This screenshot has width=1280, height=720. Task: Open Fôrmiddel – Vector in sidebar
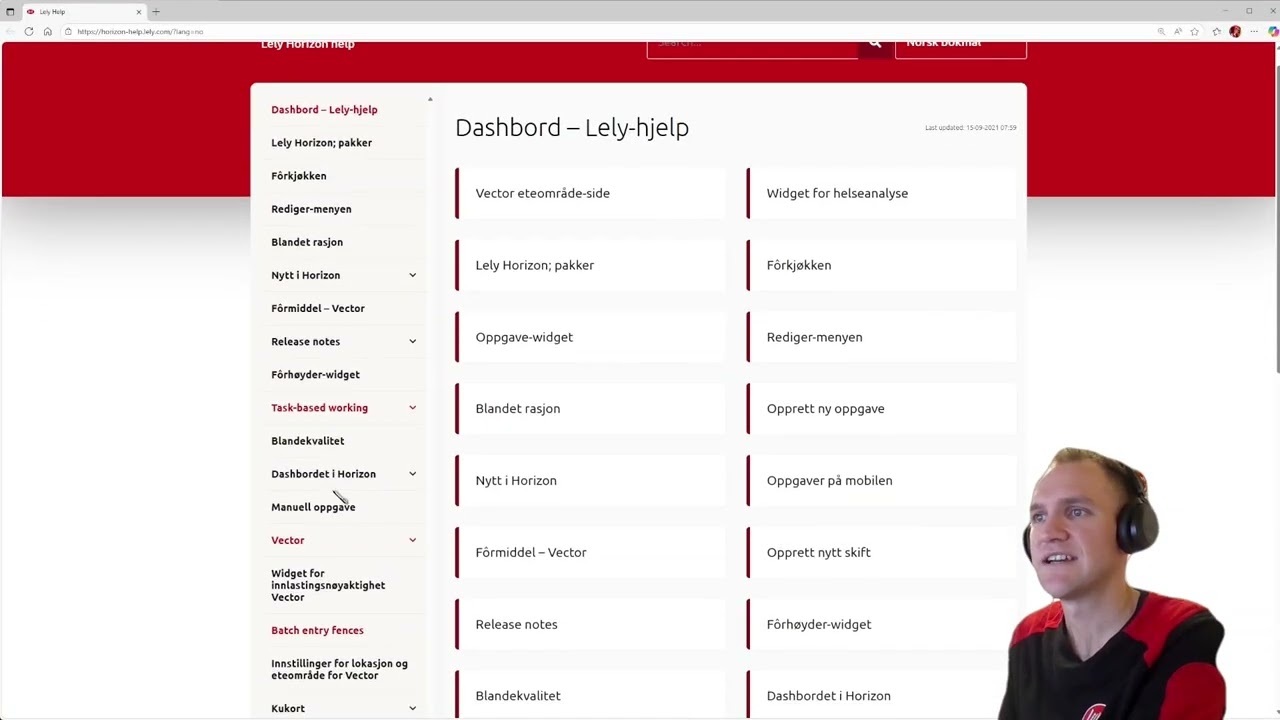tap(317, 308)
